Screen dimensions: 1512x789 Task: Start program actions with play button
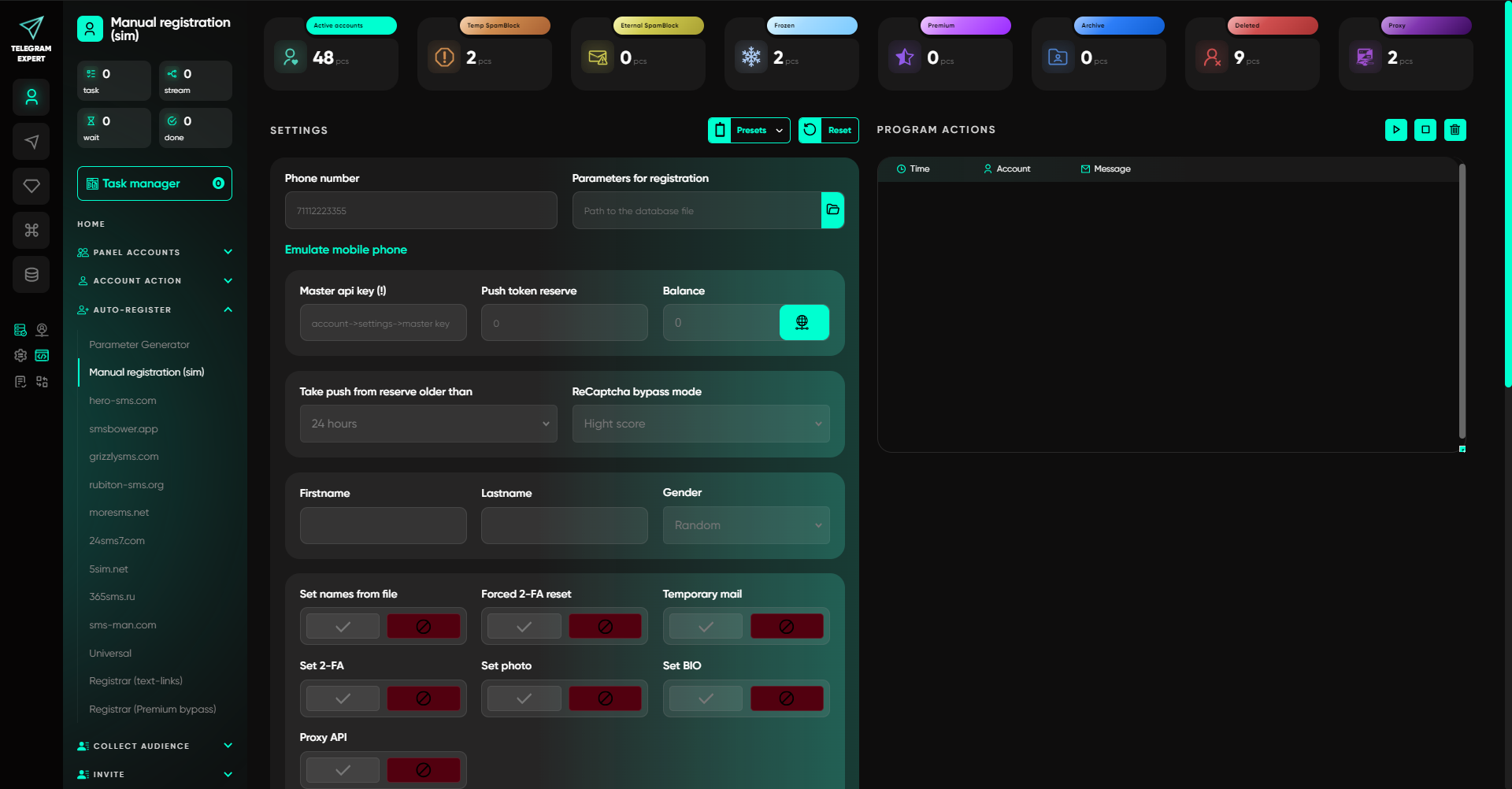click(1395, 130)
